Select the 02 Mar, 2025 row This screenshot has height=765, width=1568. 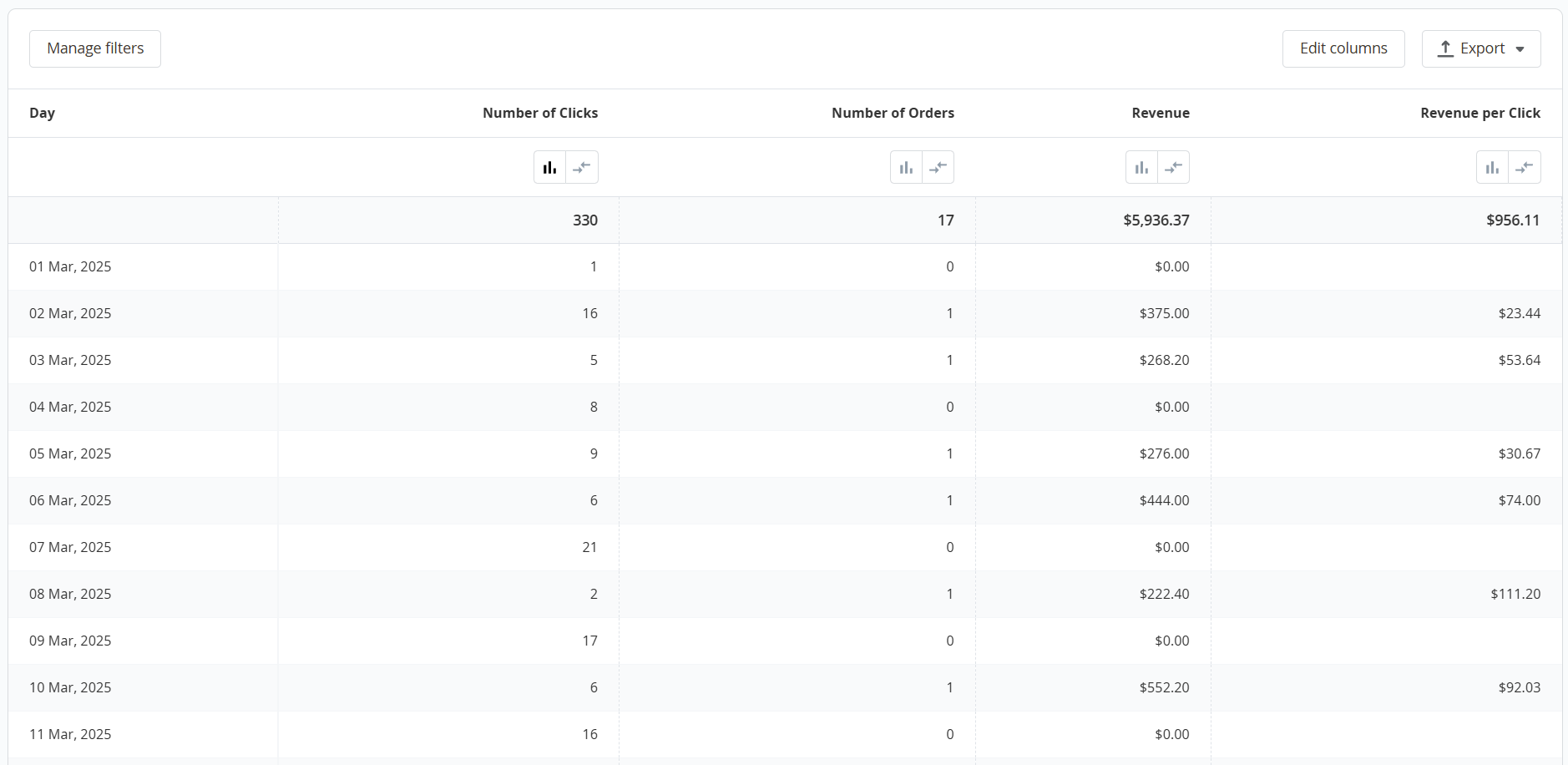click(x=70, y=313)
